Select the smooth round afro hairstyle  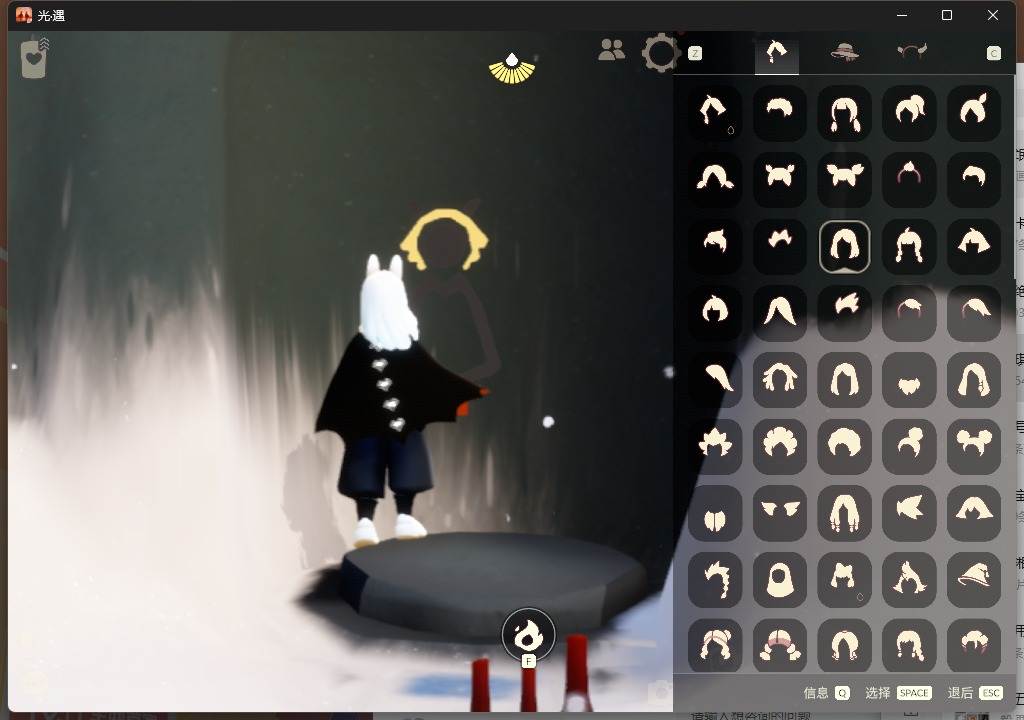pos(844,446)
